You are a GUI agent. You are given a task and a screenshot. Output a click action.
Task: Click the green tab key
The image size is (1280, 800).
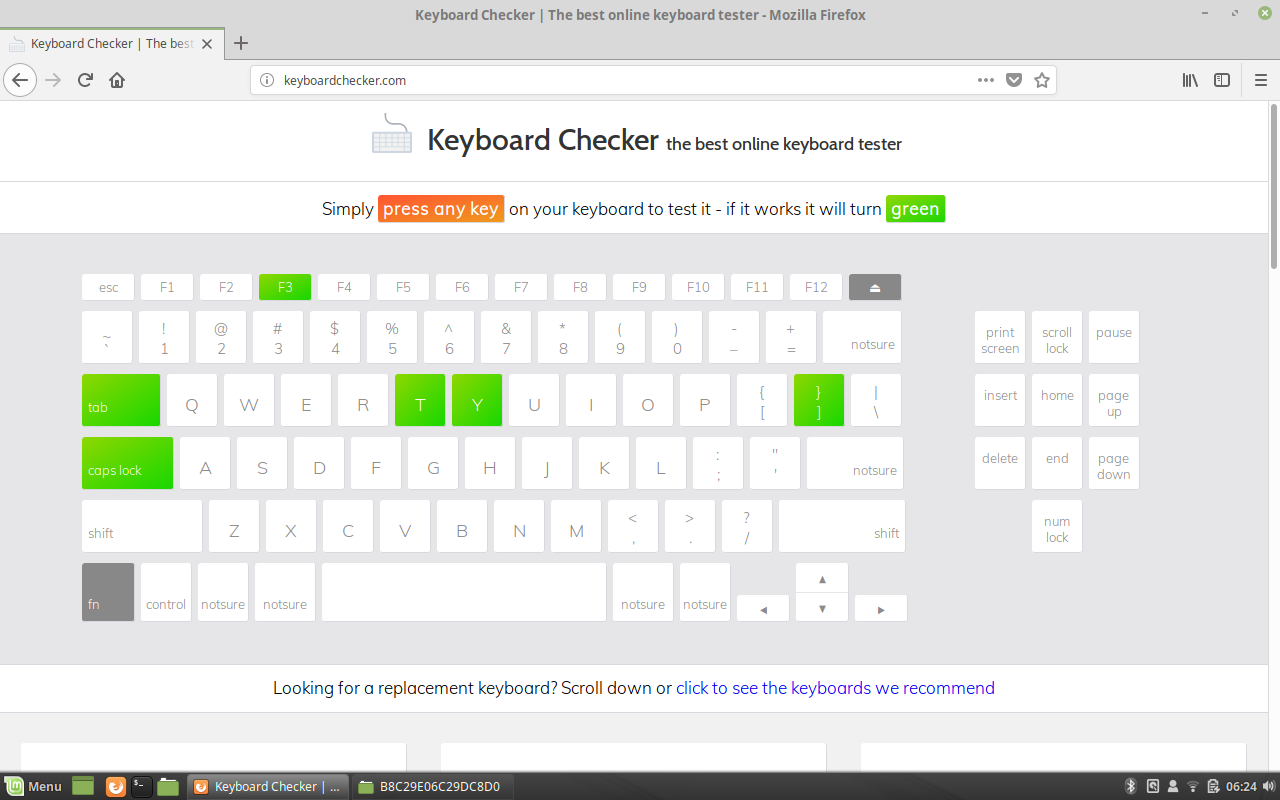pyautogui.click(x=121, y=400)
